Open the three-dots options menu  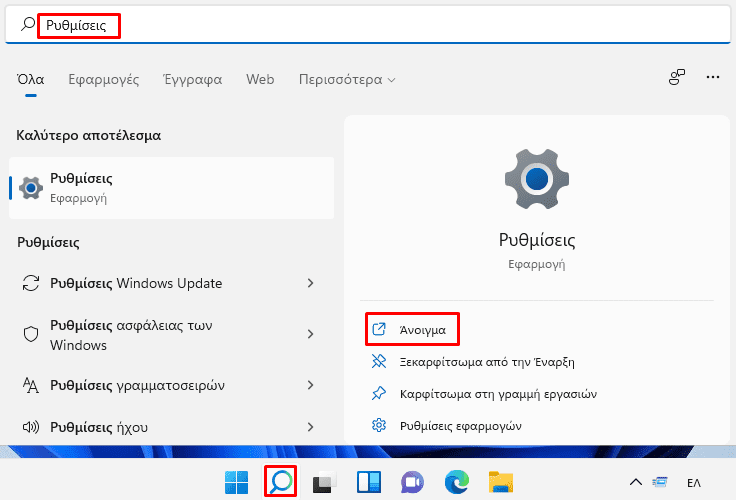click(713, 77)
